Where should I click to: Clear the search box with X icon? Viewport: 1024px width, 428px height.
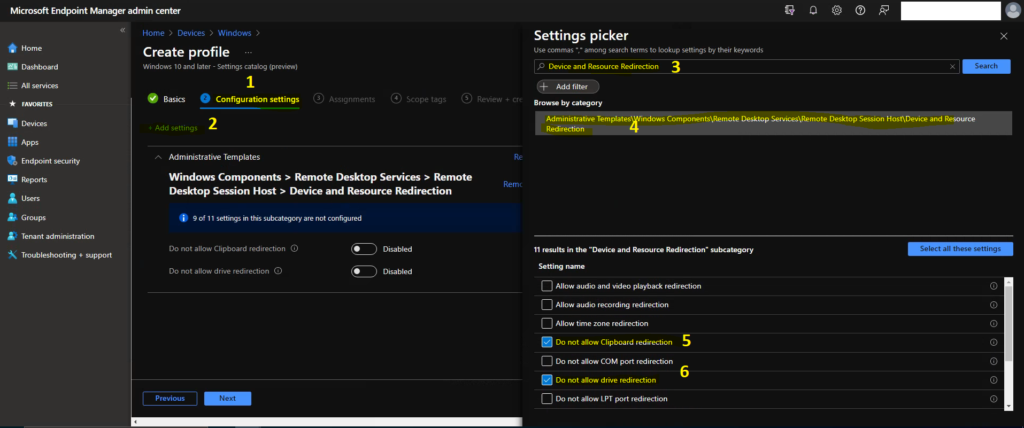pos(952,67)
